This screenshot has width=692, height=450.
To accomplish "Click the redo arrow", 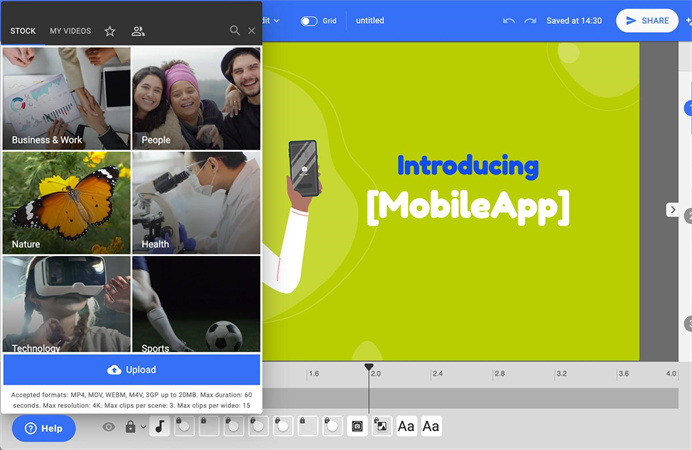I will click(x=530, y=20).
